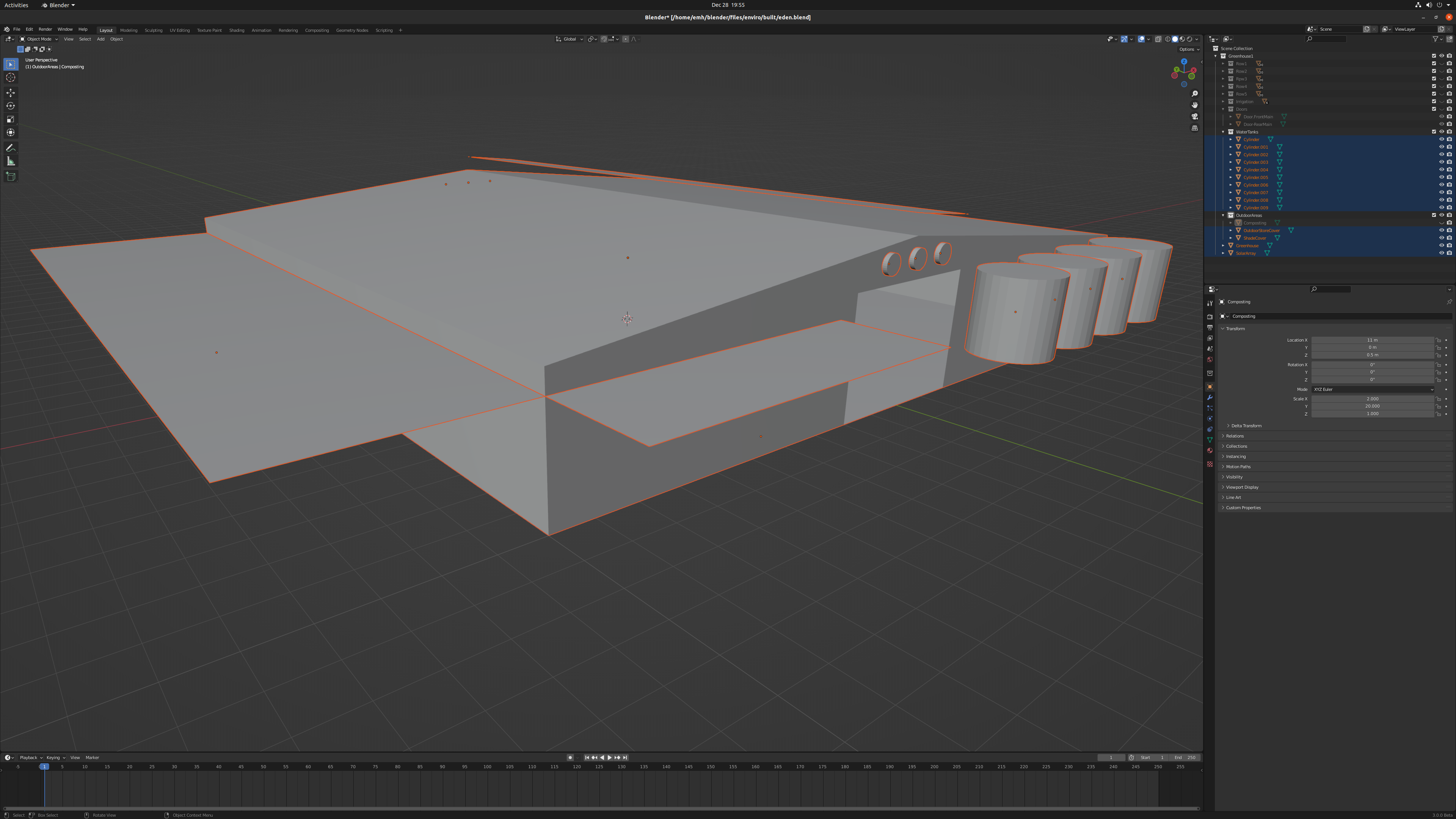Select the Annotate pencil tool
The height and width of the screenshot is (819, 1456).
pyautogui.click(x=11, y=148)
